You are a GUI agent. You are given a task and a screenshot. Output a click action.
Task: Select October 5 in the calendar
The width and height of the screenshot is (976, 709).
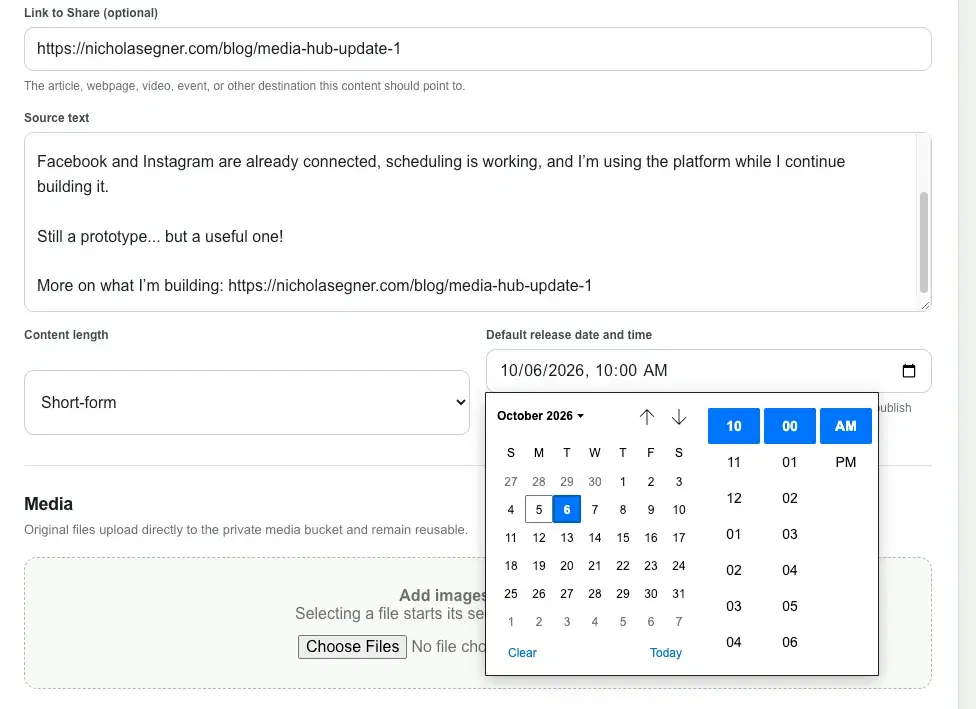[539, 510]
